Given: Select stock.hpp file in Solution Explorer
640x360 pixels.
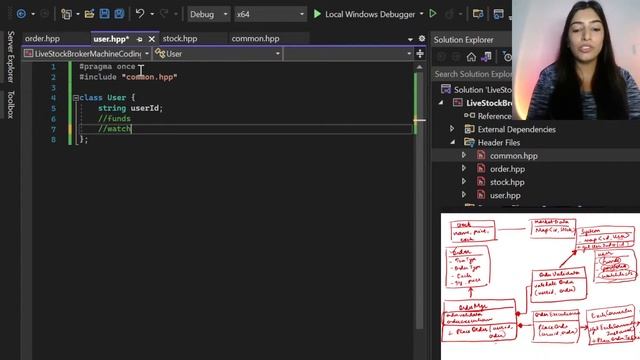Looking at the screenshot, I should 507,182.
